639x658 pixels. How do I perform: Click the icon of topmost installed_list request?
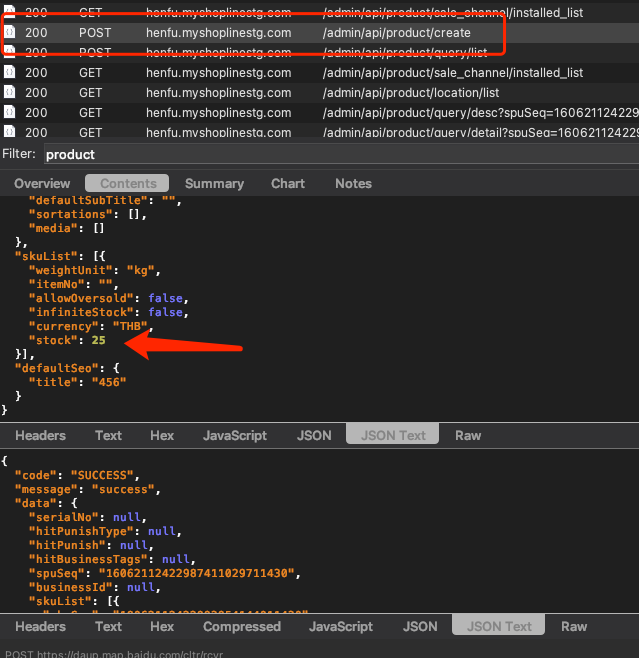coord(9,13)
